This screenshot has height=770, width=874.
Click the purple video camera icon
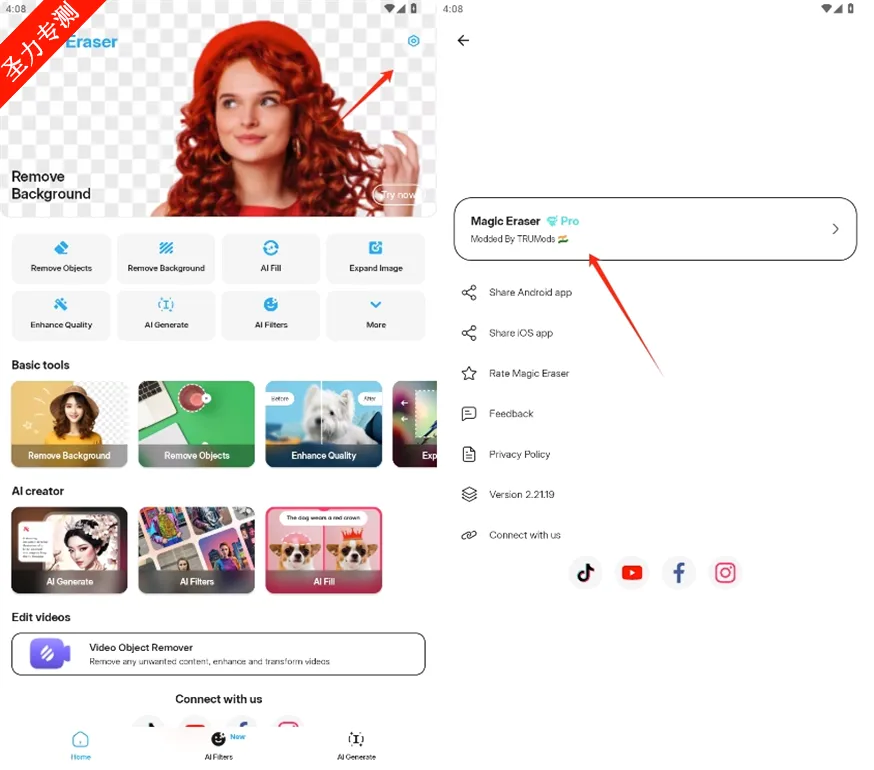click(x=50, y=653)
